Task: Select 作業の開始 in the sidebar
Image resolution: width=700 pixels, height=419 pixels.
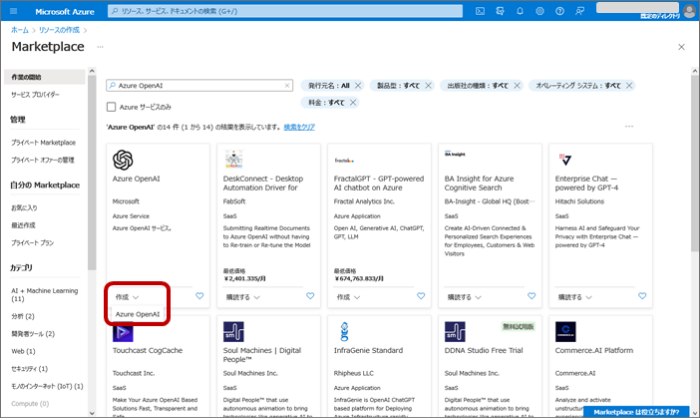Action: coord(44,77)
